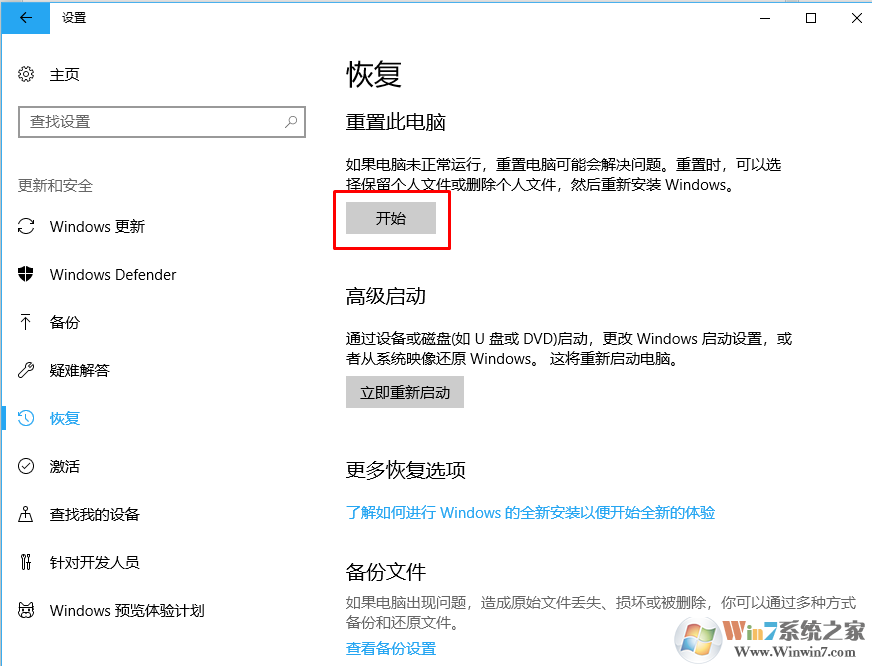Image resolution: width=872 pixels, height=666 pixels.
Task: Click the 针对开发人员 tools icon
Action: pos(25,562)
